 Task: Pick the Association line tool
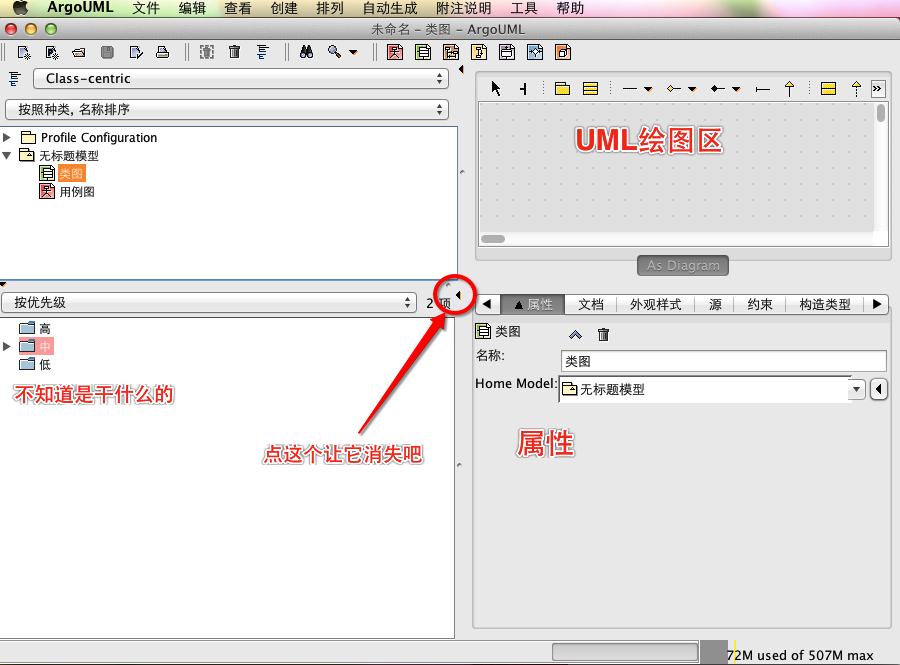(630, 88)
